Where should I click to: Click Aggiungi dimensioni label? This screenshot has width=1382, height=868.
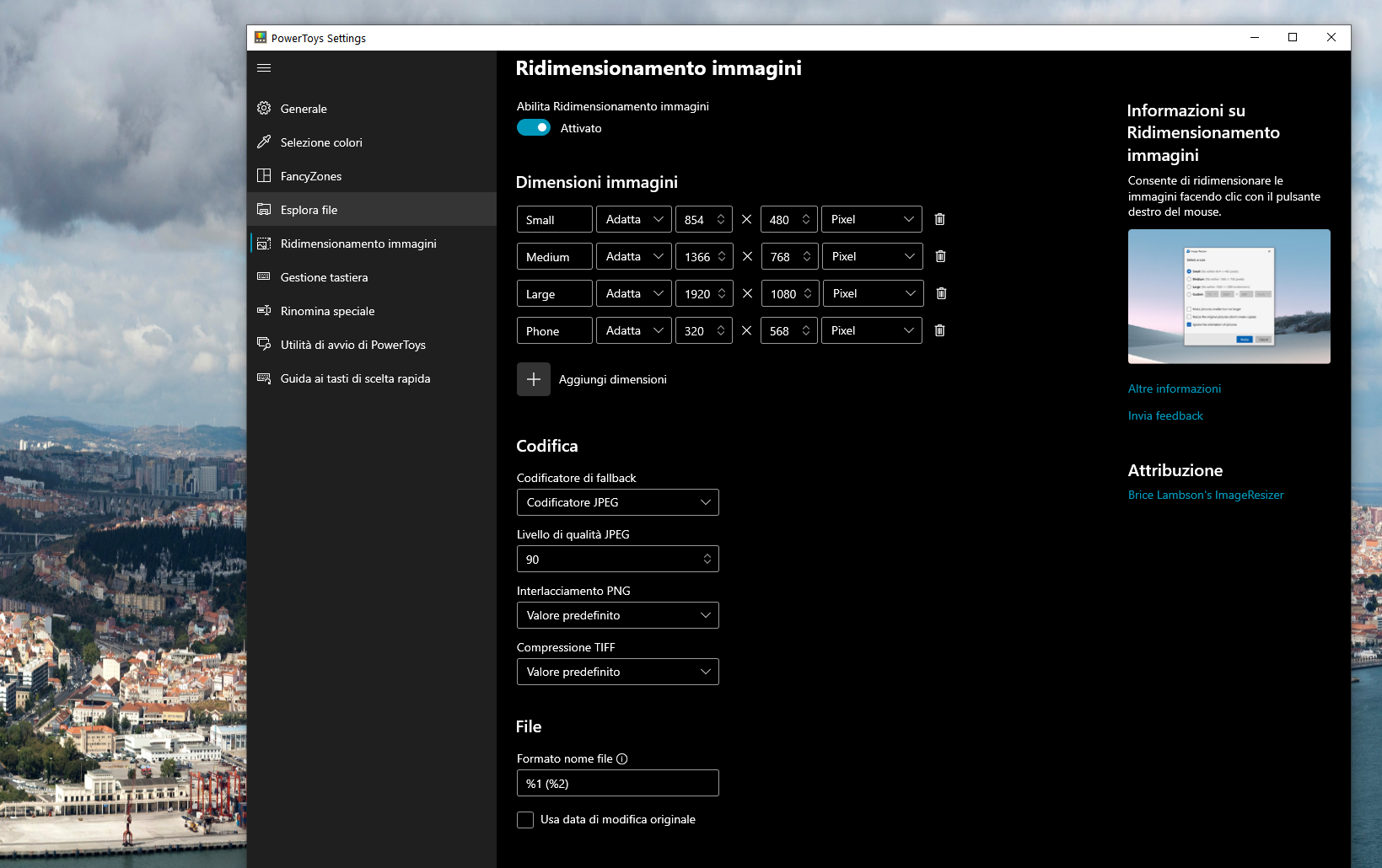(613, 379)
